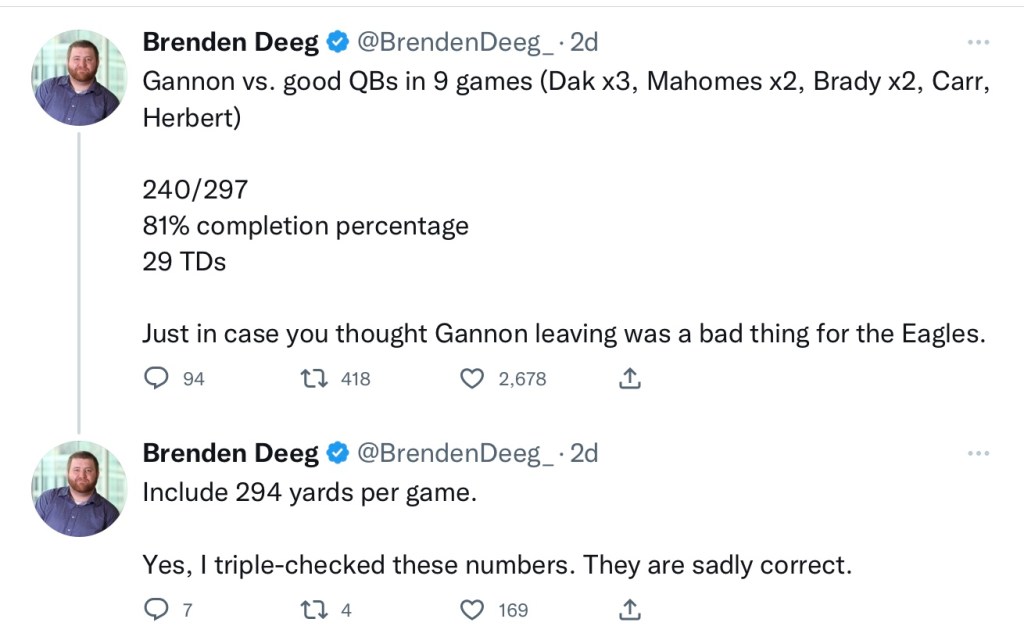Like the tweet with 2,678 likes

point(471,379)
